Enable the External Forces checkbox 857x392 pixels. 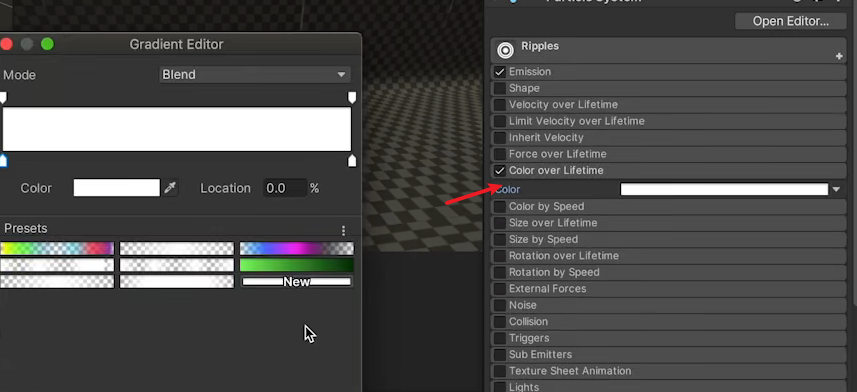pos(500,288)
